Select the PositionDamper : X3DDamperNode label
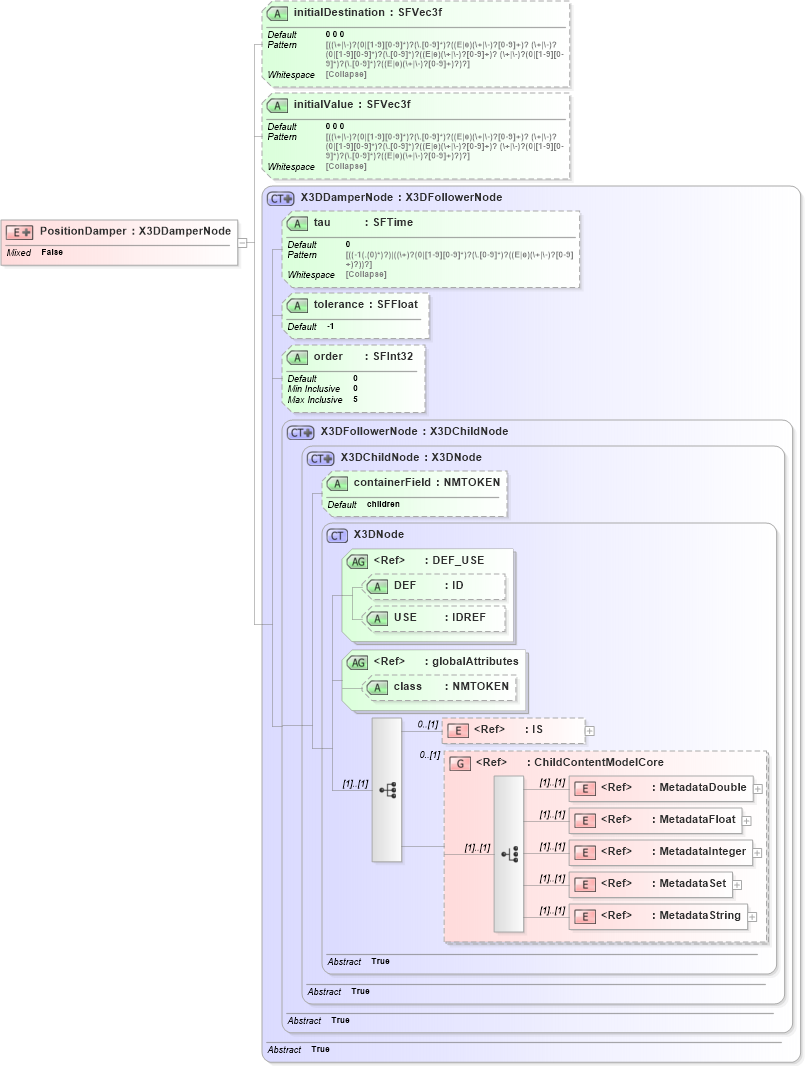The height and width of the screenshot is (1066, 805). (x=135, y=231)
